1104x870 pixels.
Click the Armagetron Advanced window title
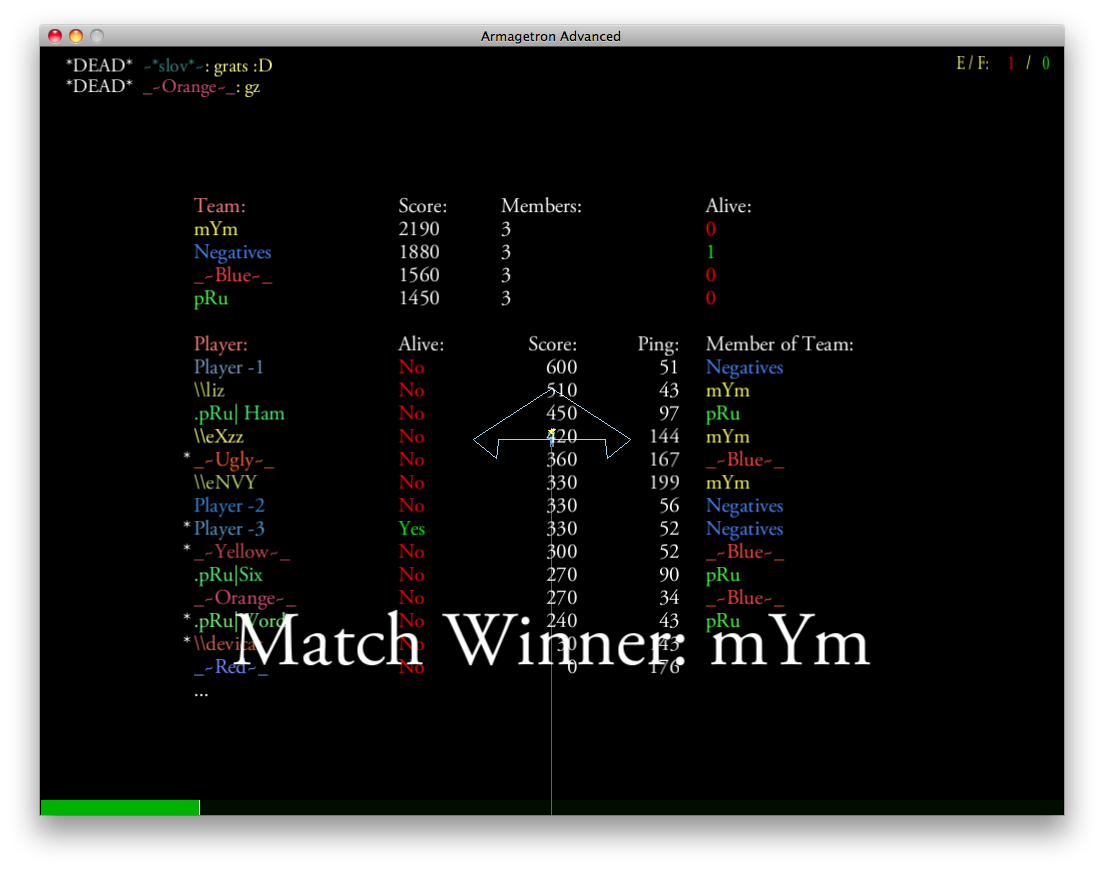pyautogui.click(x=551, y=36)
